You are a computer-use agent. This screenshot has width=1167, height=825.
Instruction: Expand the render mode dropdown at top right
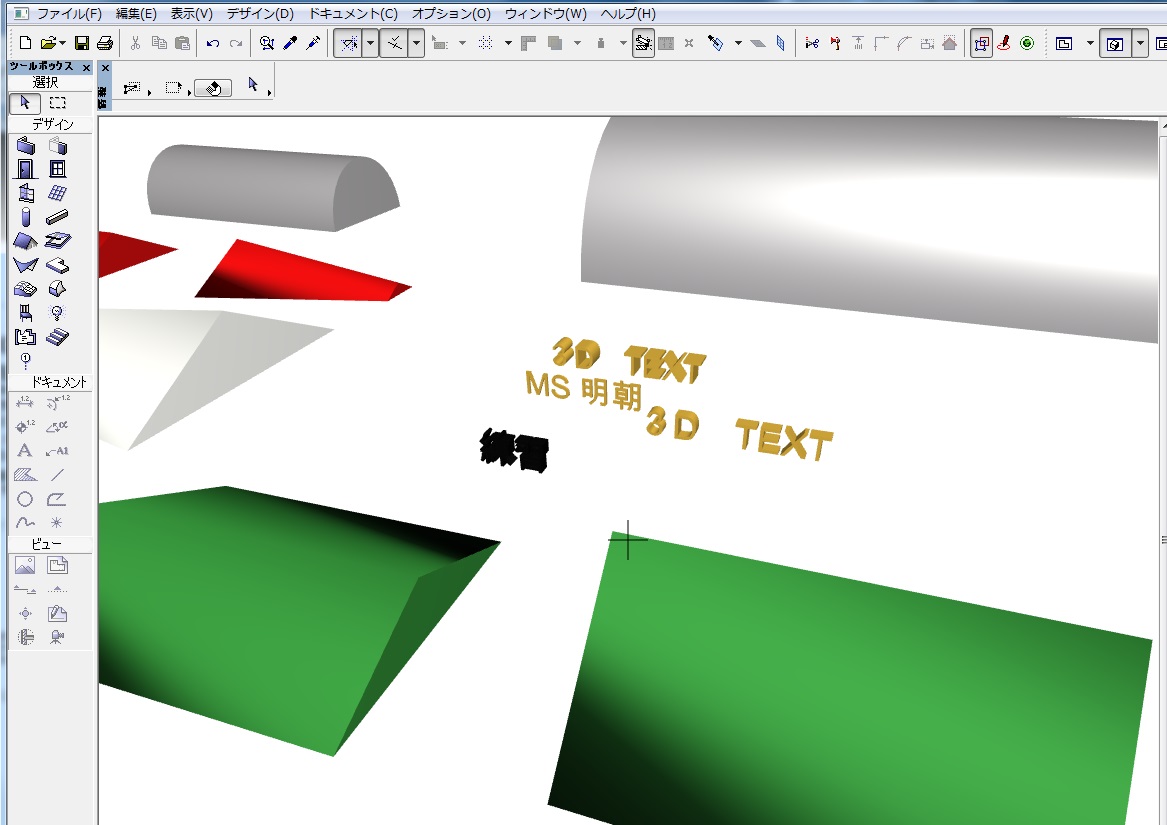click(x=1138, y=45)
